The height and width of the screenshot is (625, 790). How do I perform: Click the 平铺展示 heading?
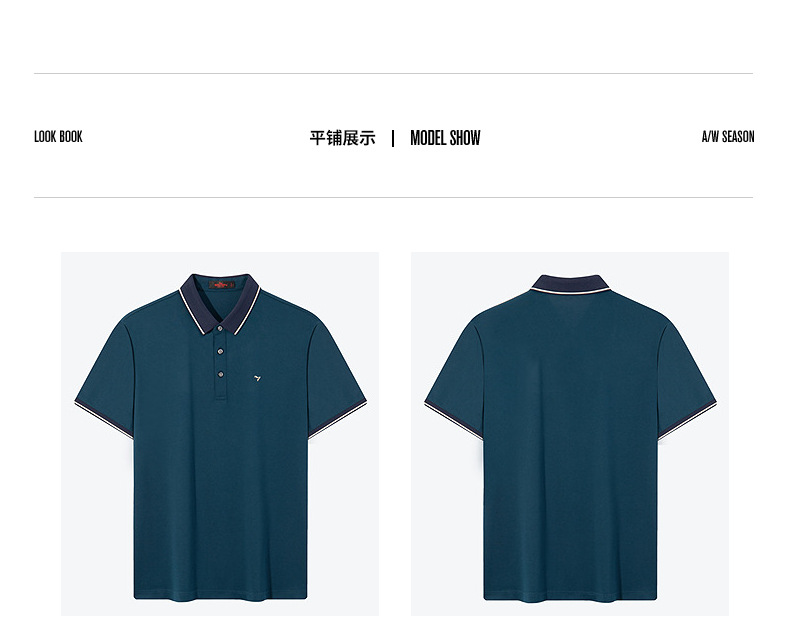[x=343, y=138]
